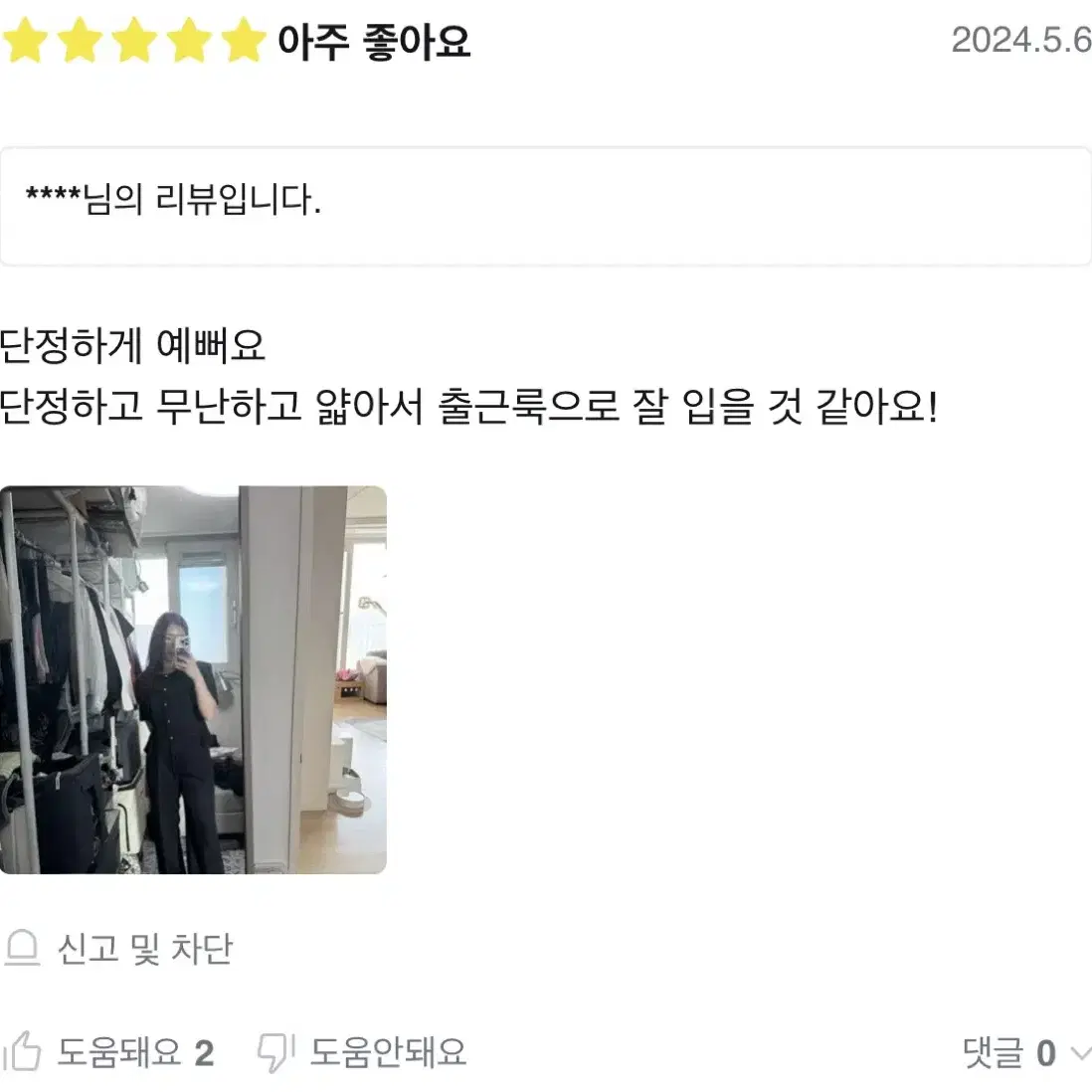Click the report bell icon
The image size is (1092, 1092).
(22, 948)
